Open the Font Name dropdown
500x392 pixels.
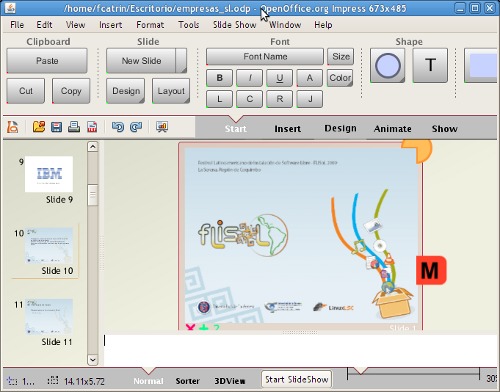pyautogui.click(x=265, y=57)
